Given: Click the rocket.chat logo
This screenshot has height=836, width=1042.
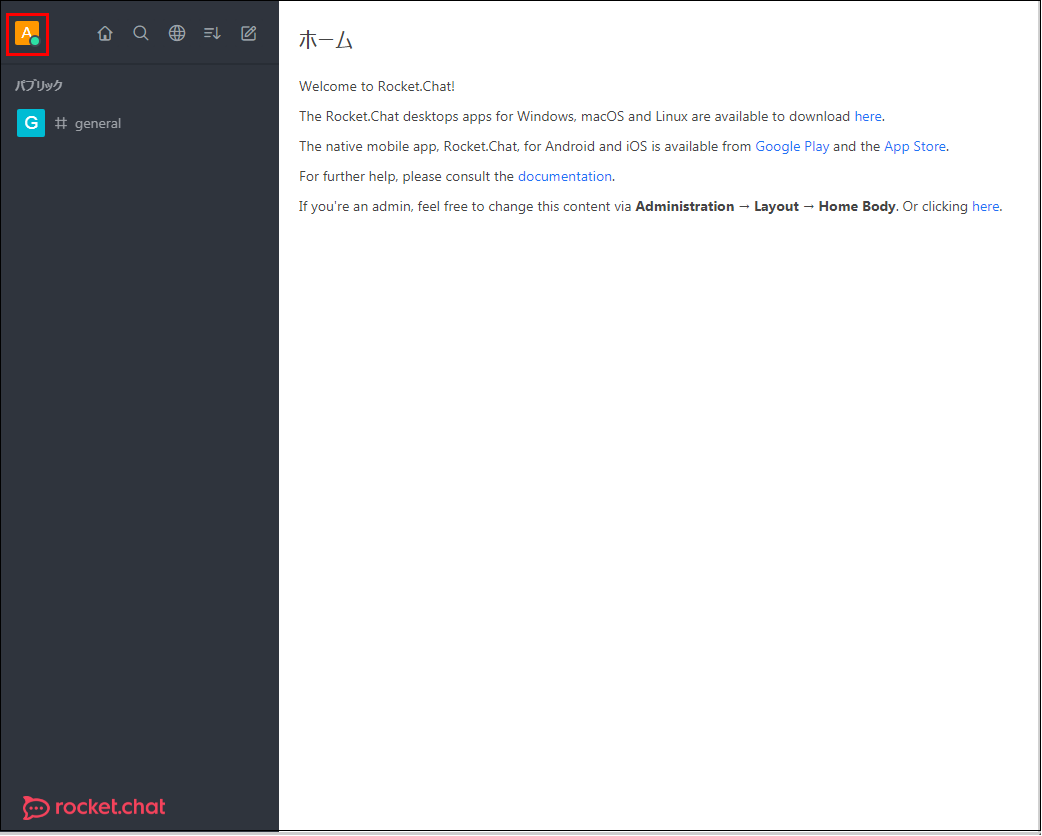Looking at the screenshot, I should (x=94, y=807).
